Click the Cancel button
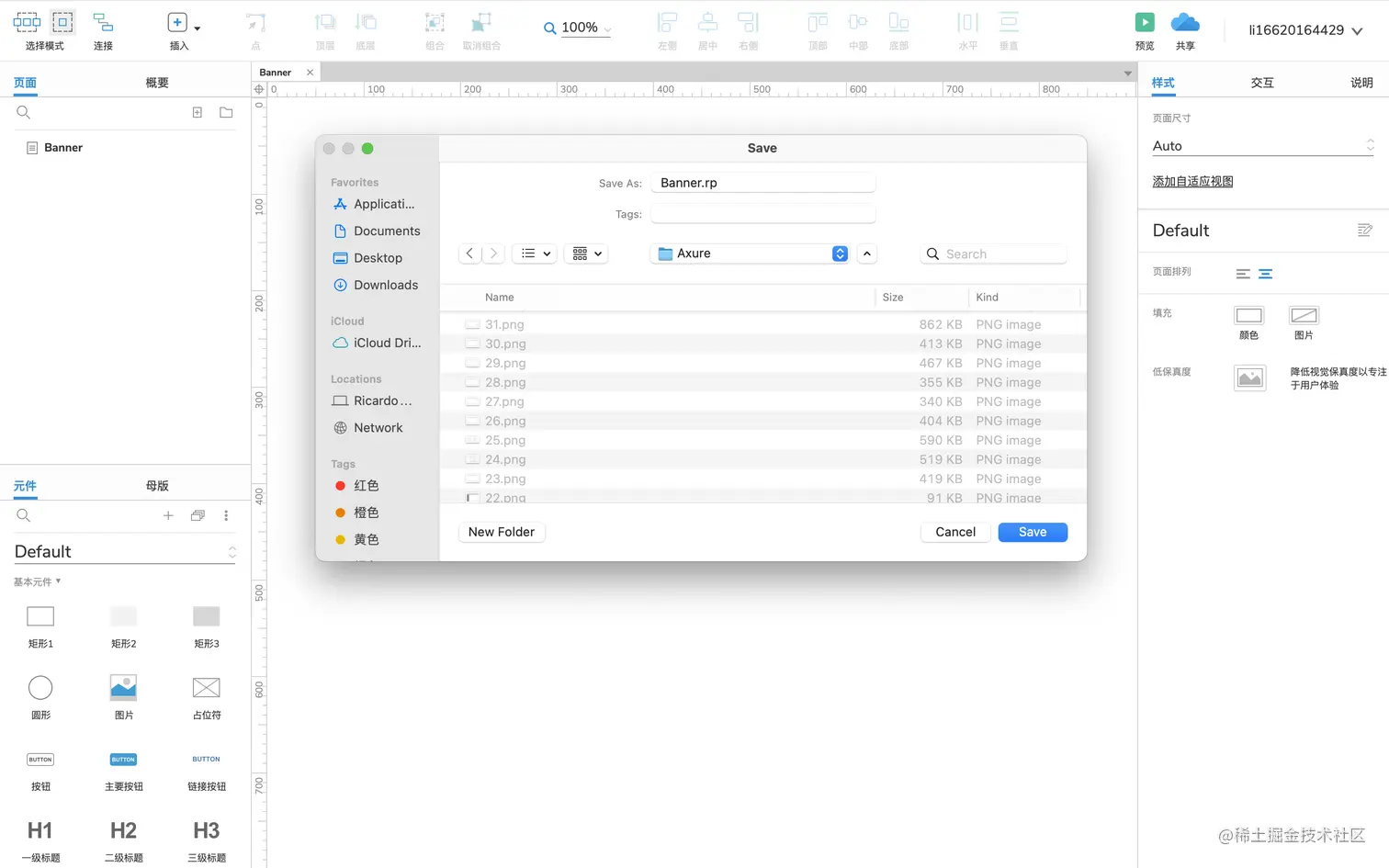Viewport: 1389px width, 868px height. coord(955,532)
